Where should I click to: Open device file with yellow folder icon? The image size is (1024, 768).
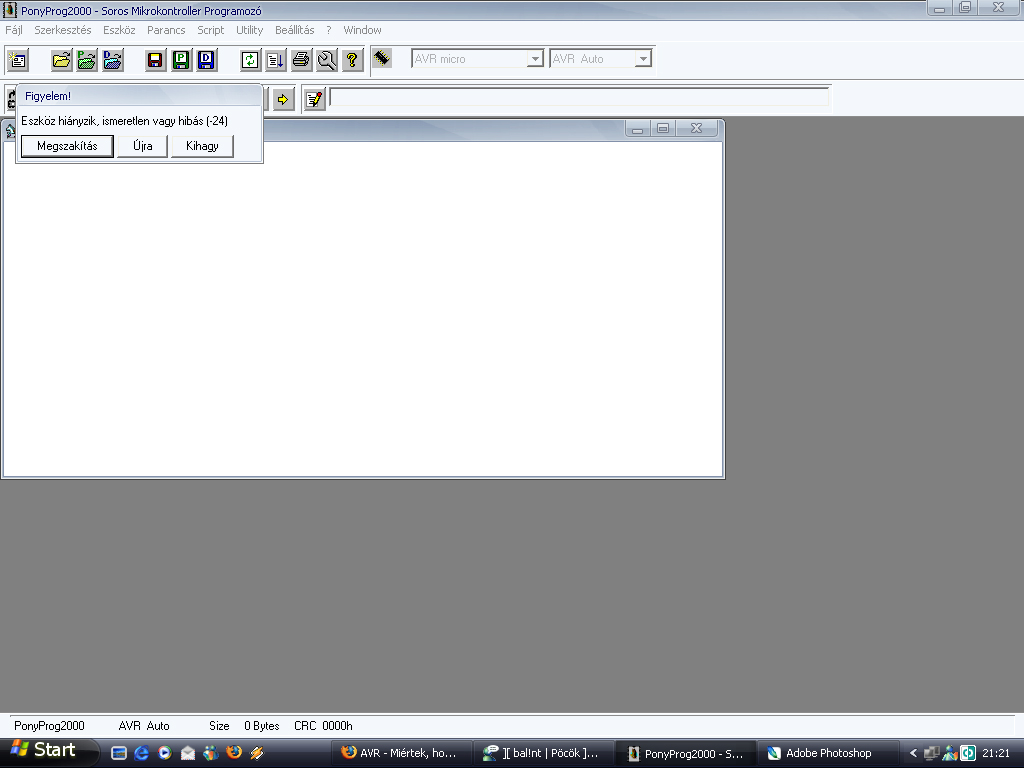coord(61,60)
